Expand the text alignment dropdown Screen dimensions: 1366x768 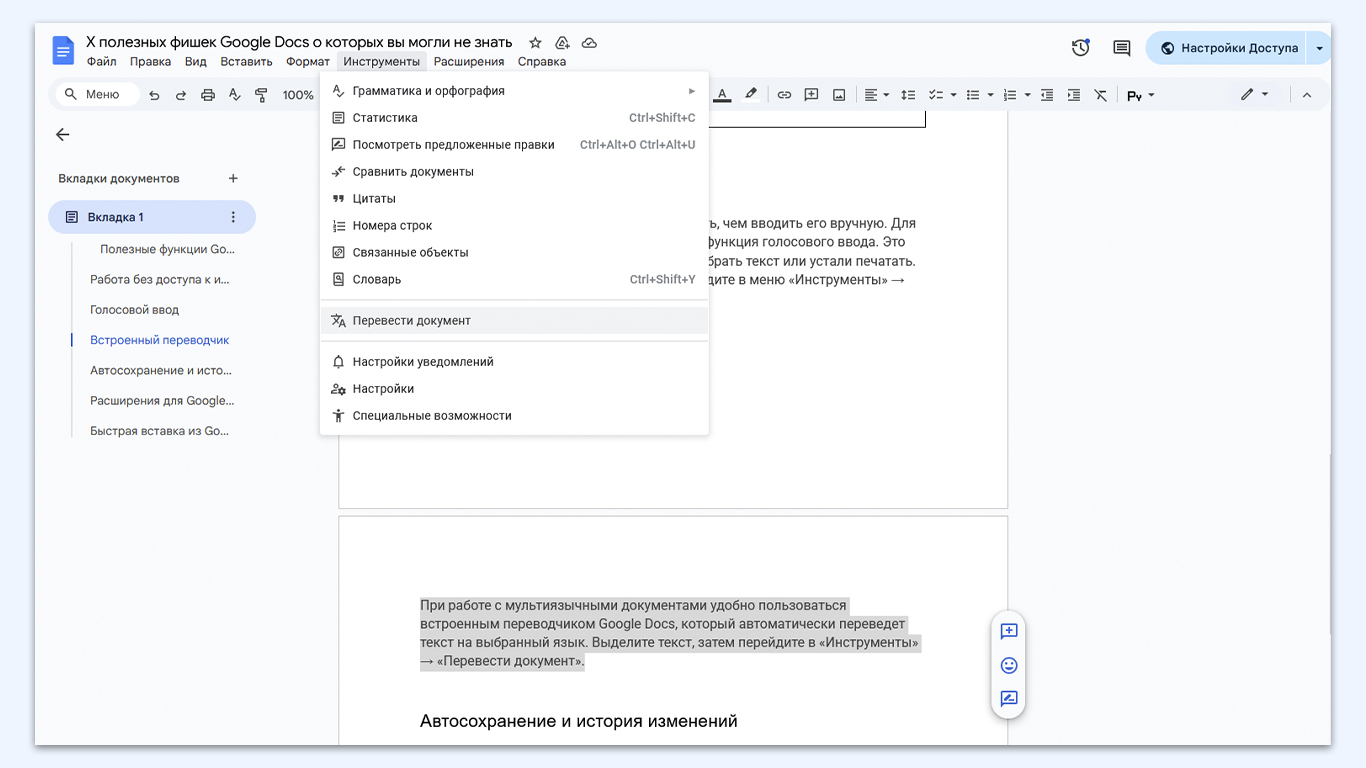point(887,95)
